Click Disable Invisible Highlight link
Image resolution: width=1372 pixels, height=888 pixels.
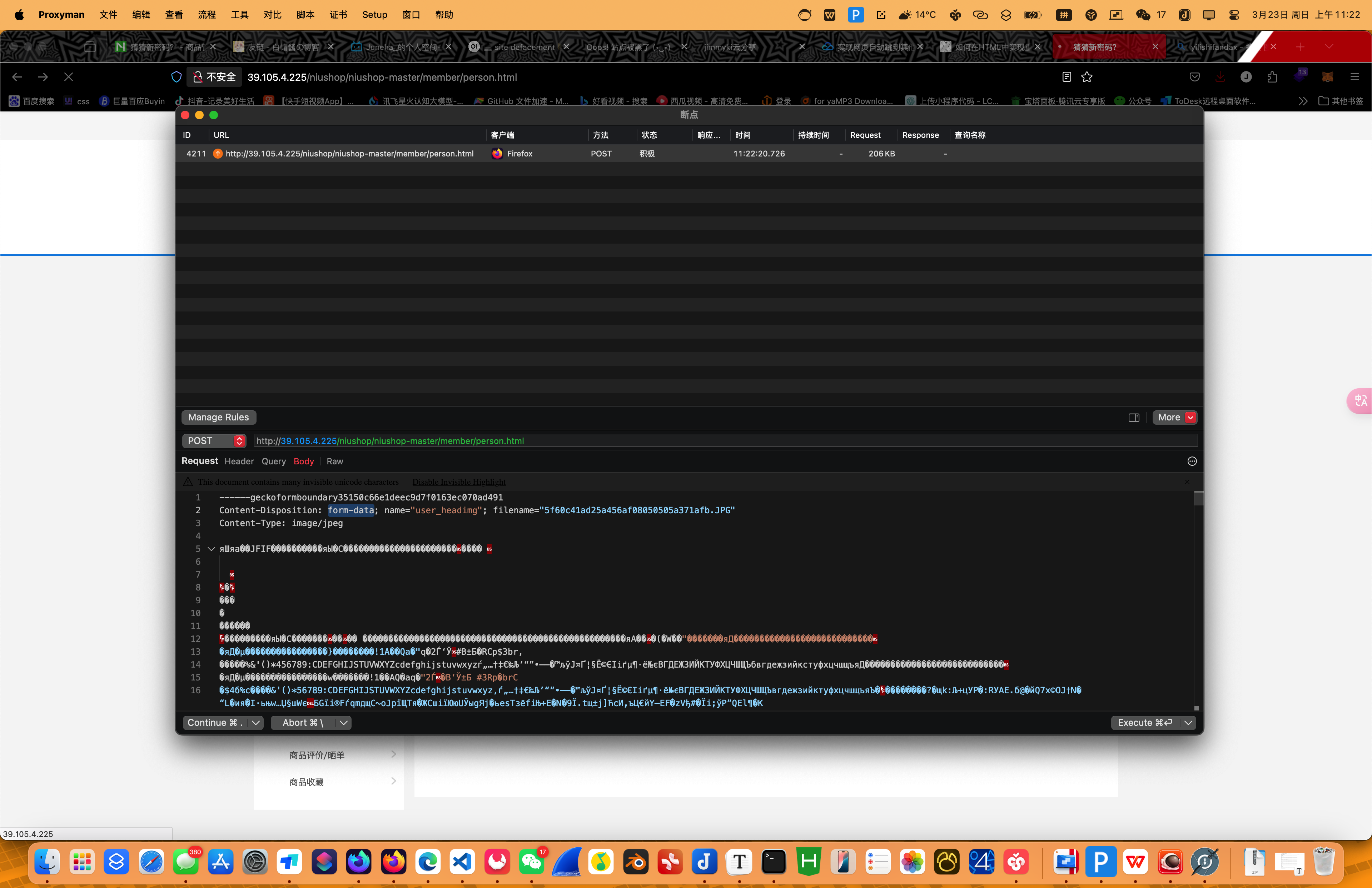pyautogui.click(x=459, y=482)
